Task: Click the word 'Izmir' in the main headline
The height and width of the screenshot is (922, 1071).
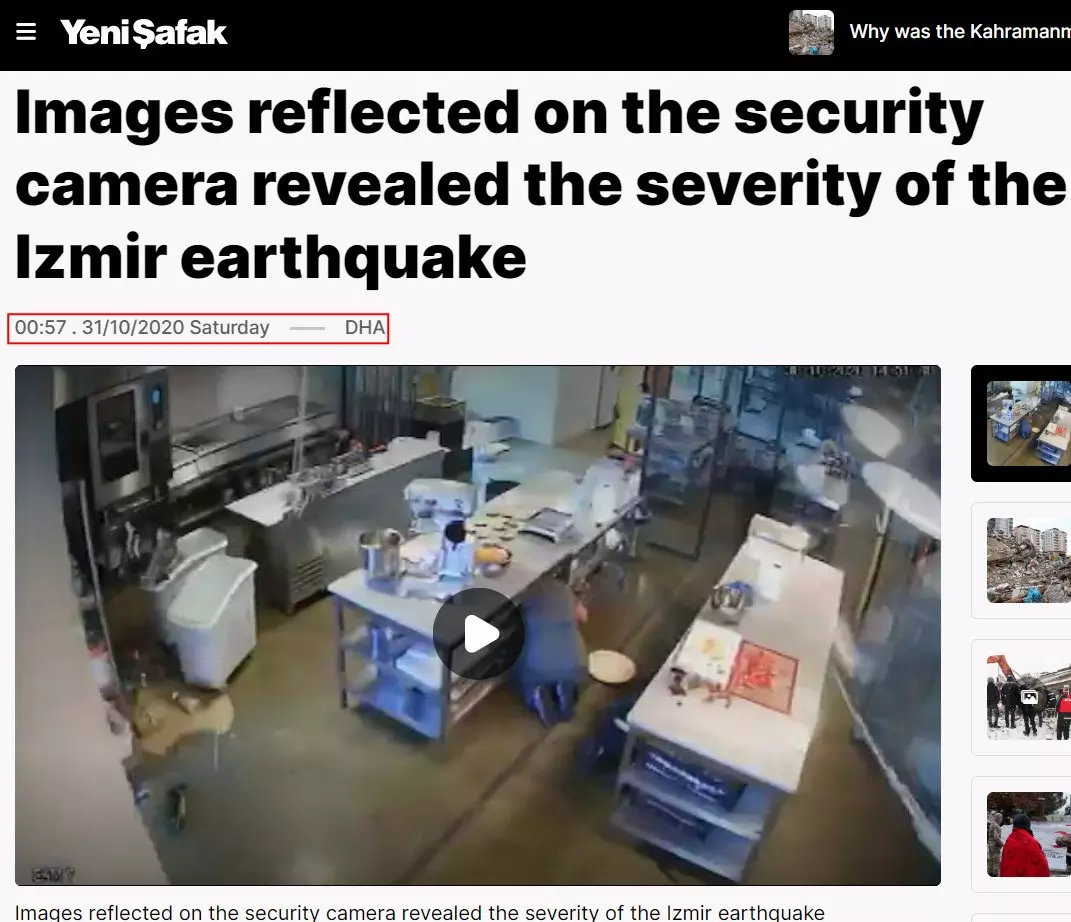Action: (x=91, y=257)
